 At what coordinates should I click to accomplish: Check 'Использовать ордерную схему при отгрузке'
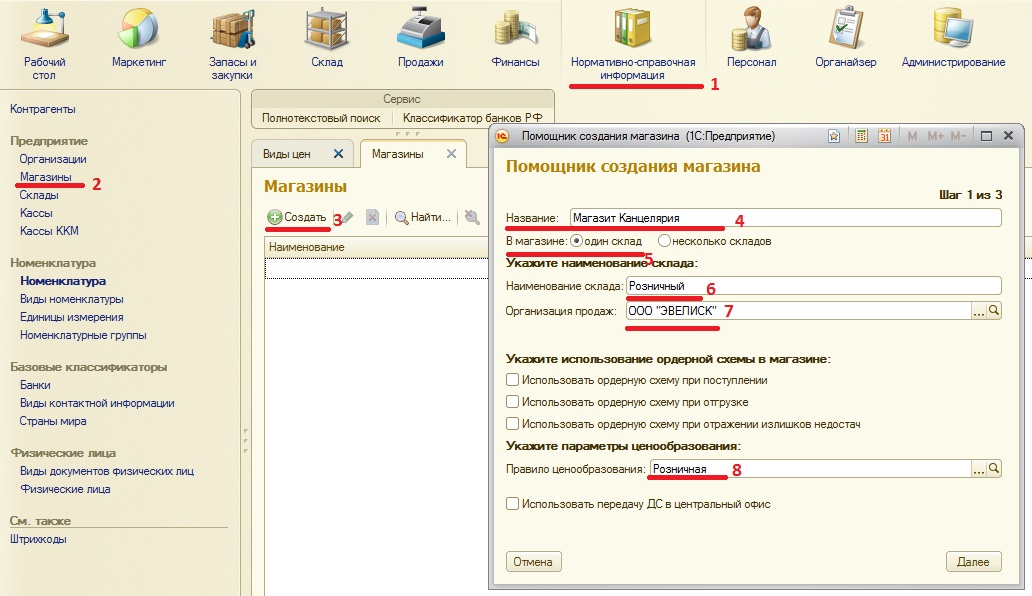pos(513,402)
